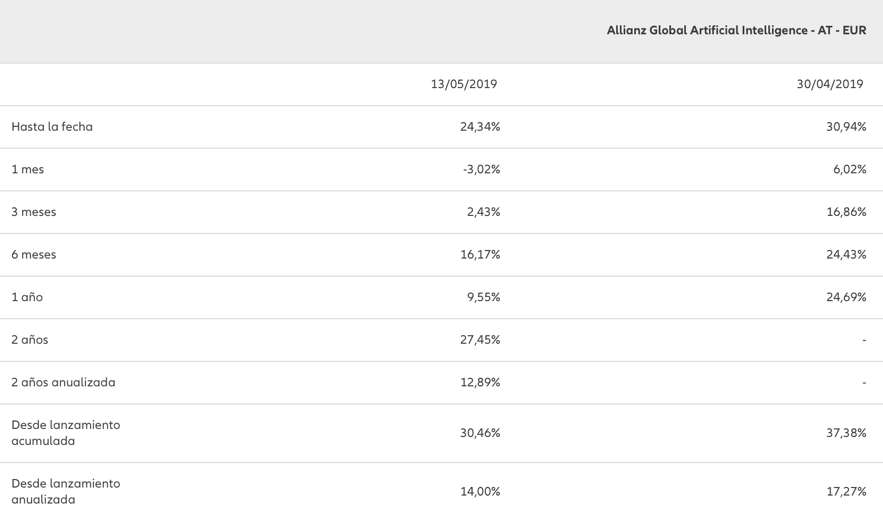Select the "3 meses" row label
Image resolution: width=883 pixels, height=514 pixels.
coord(34,212)
